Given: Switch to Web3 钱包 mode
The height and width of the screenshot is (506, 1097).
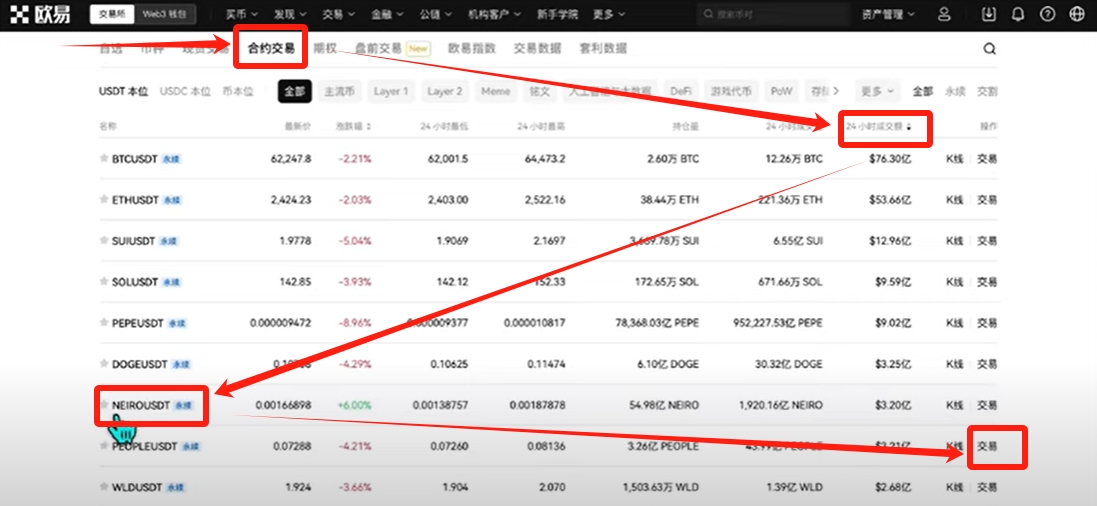Looking at the screenshot, I should point(164,14).
